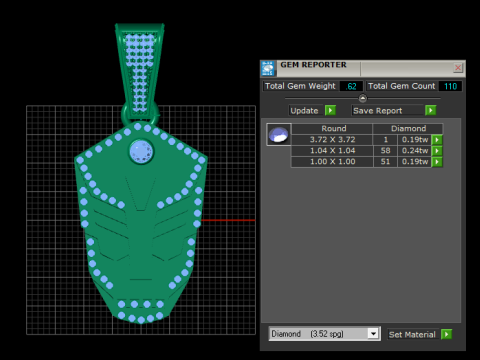Click the green arrow next to Save Report
Viewport: 480px width, 360px height.
click(x=431, y=110)
